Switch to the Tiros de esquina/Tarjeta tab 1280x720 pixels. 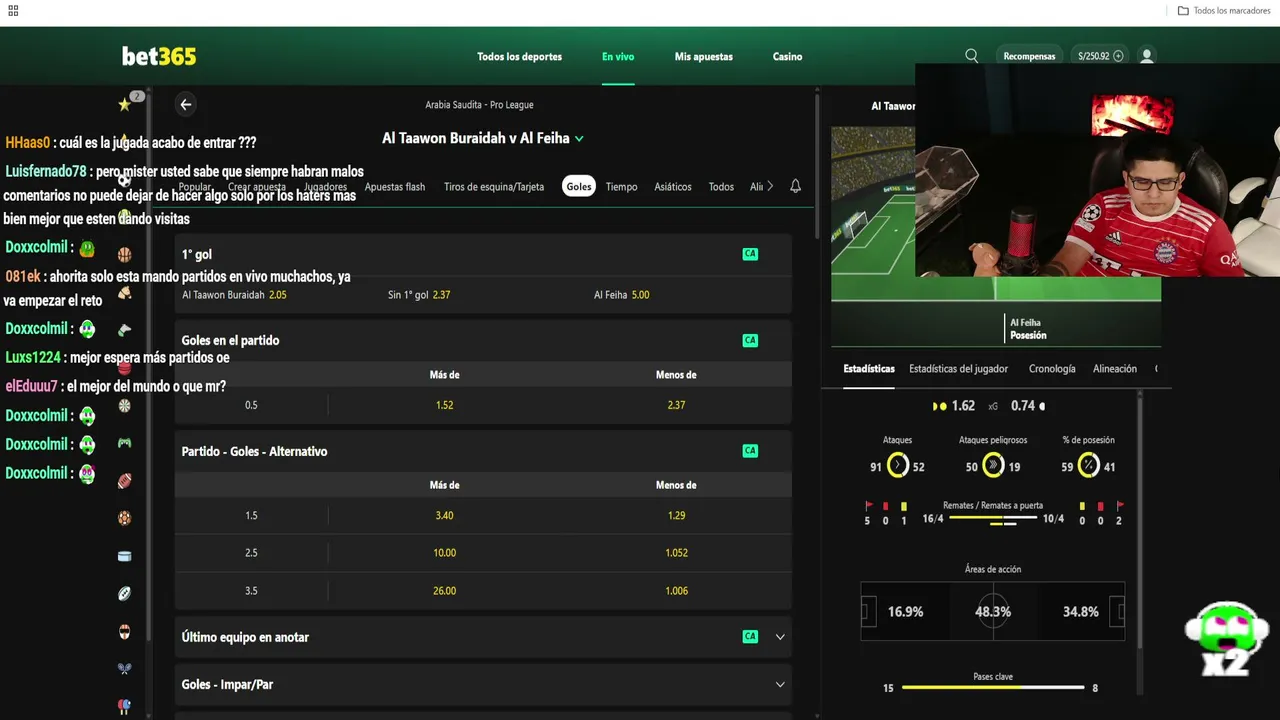494,187
